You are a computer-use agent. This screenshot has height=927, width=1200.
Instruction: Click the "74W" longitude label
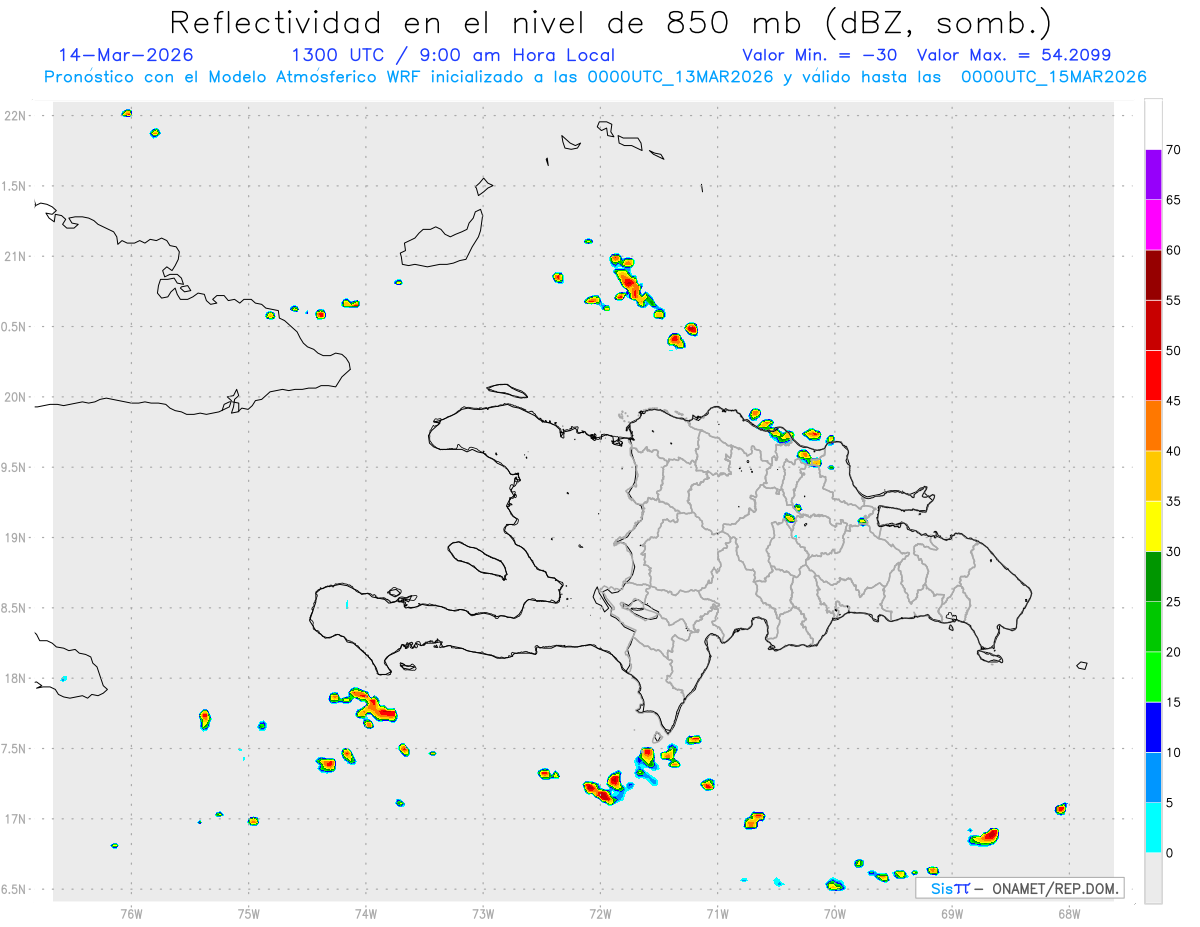(366, 913)
